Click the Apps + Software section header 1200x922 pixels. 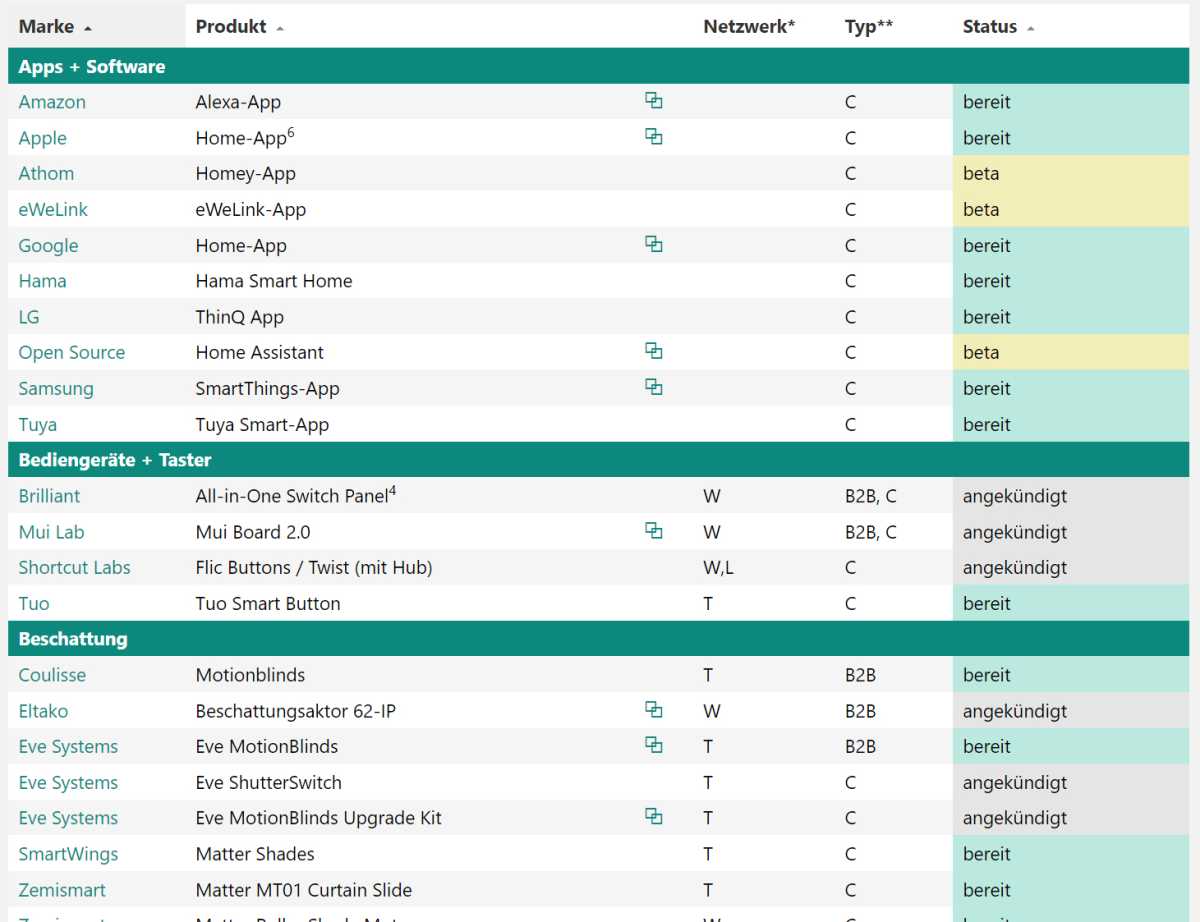[599, 66]
